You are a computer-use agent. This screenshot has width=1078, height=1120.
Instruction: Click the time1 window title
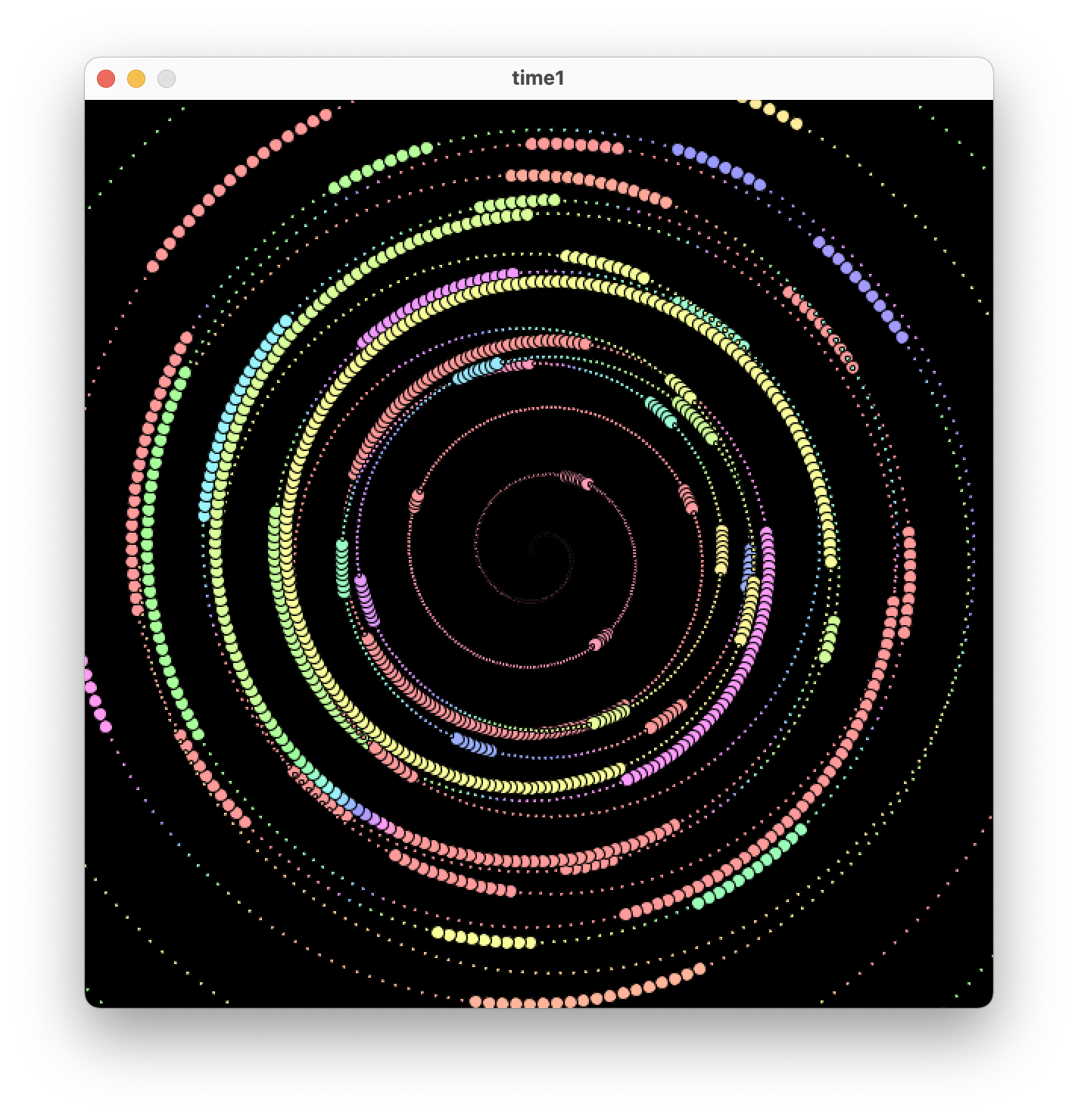pyautogui.click(x=538, y=78)
